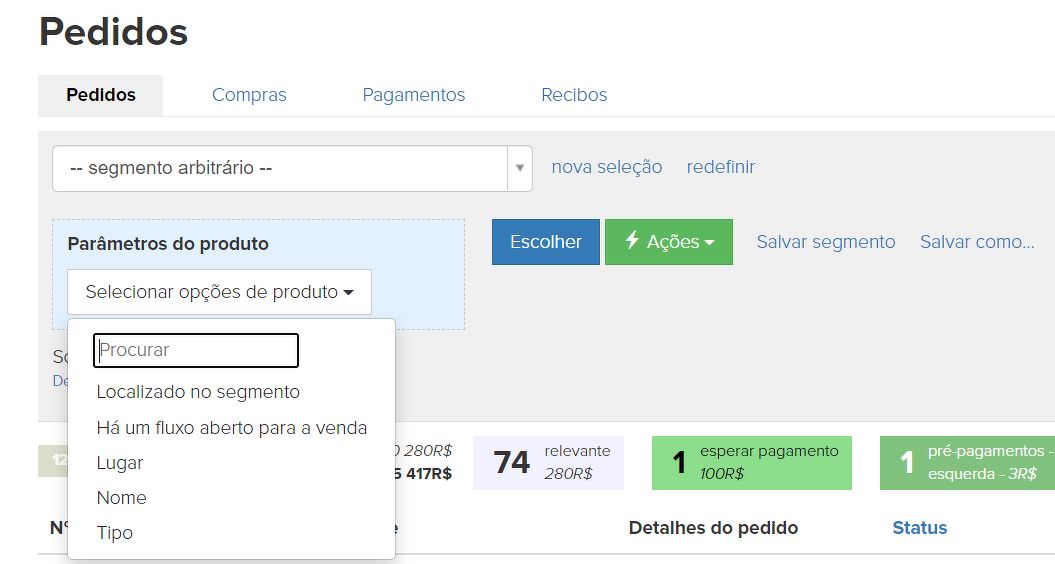
Task: Pick the Nome option from list
Action: click(x=122, y=498)
